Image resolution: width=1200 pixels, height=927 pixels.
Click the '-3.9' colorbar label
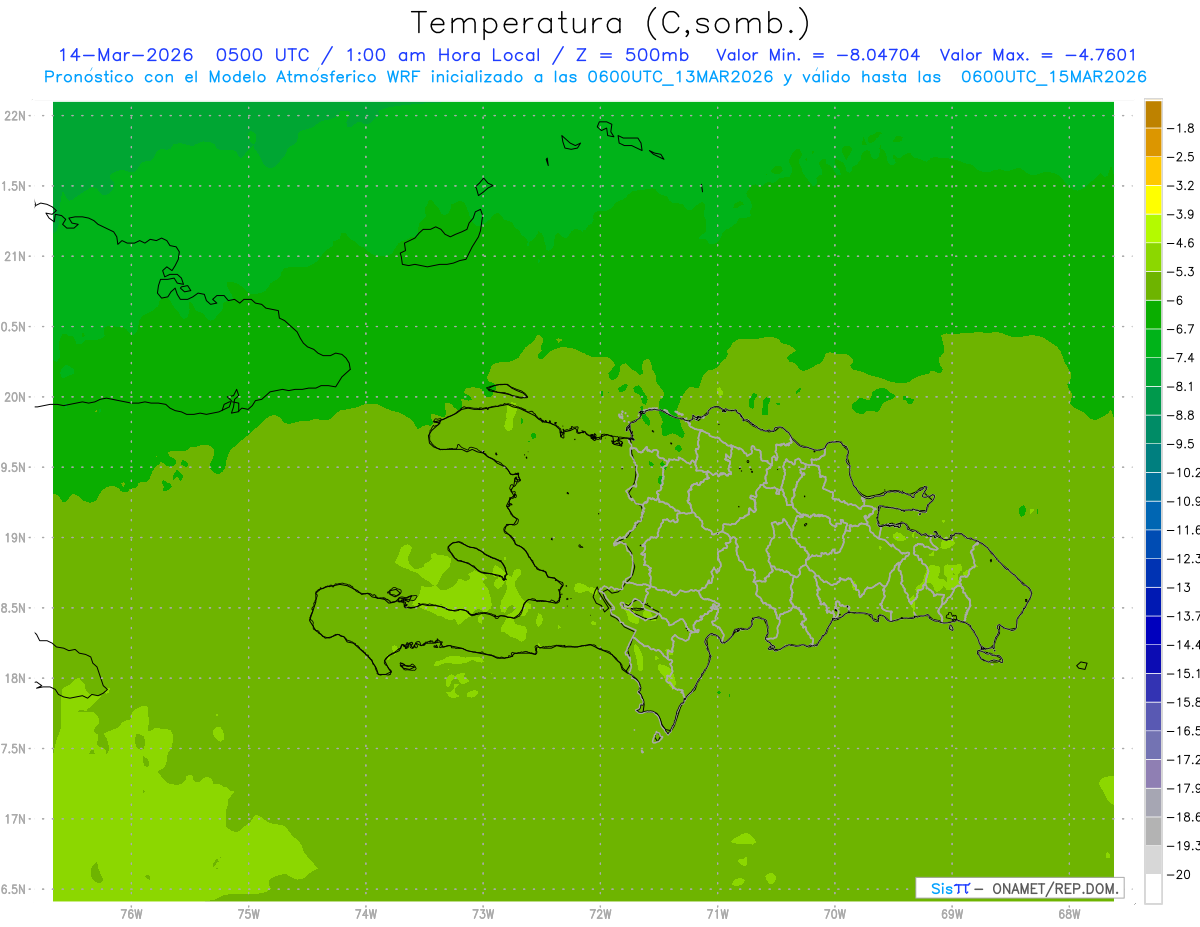pos(1182,214)
